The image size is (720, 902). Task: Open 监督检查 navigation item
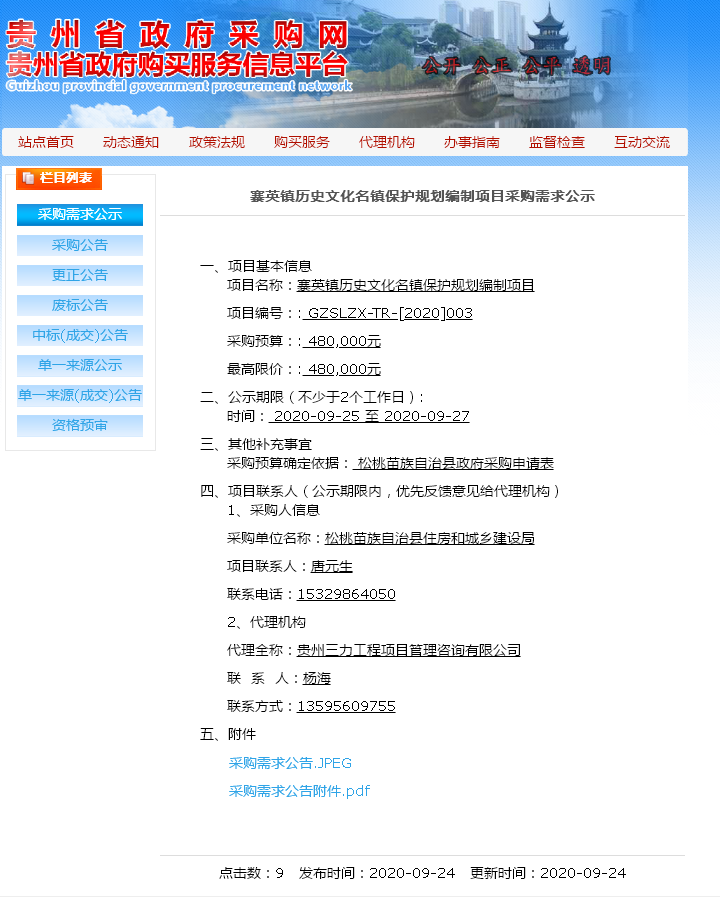(x=557, y=142)
